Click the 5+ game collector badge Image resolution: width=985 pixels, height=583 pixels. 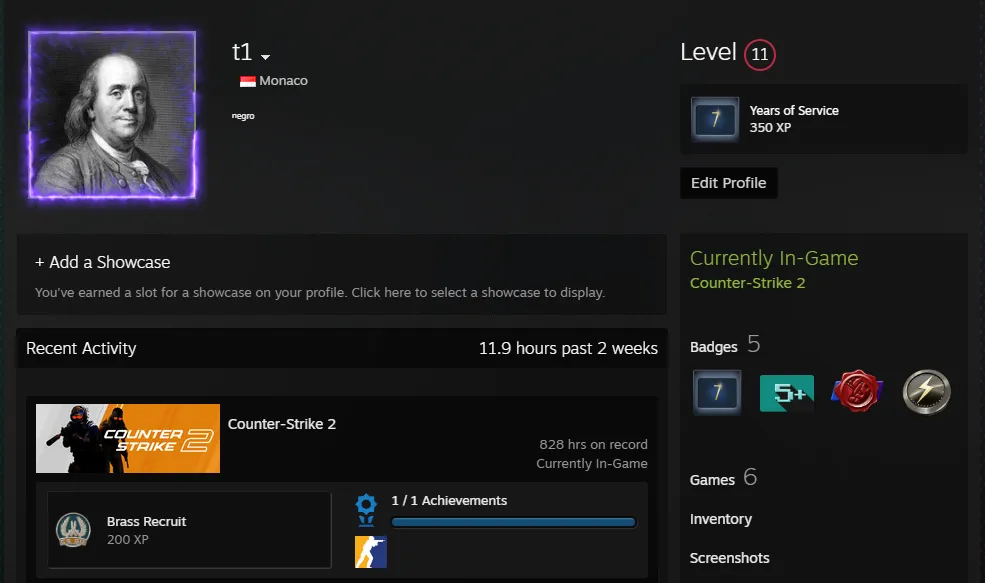[786, 393]
